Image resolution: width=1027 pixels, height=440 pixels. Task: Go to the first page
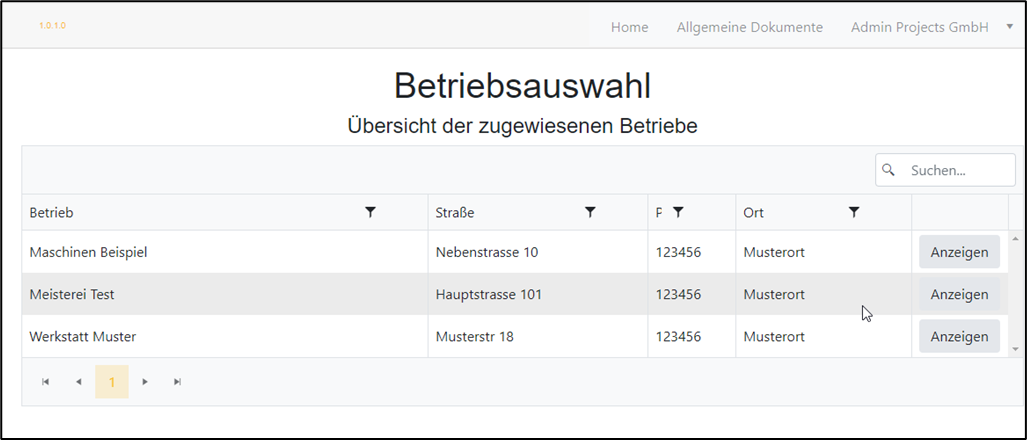click(45, 382)
